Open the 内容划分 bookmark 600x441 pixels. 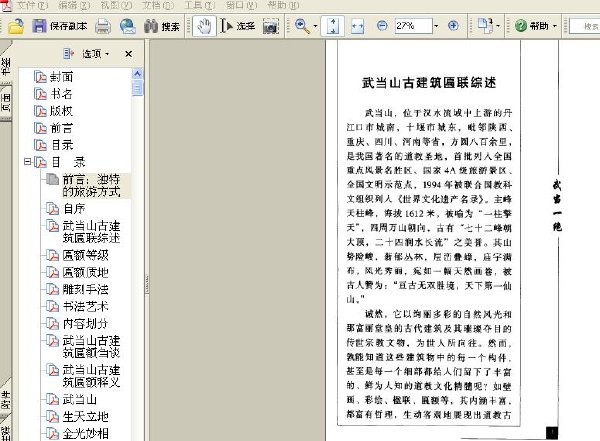(x=85, y=324)
